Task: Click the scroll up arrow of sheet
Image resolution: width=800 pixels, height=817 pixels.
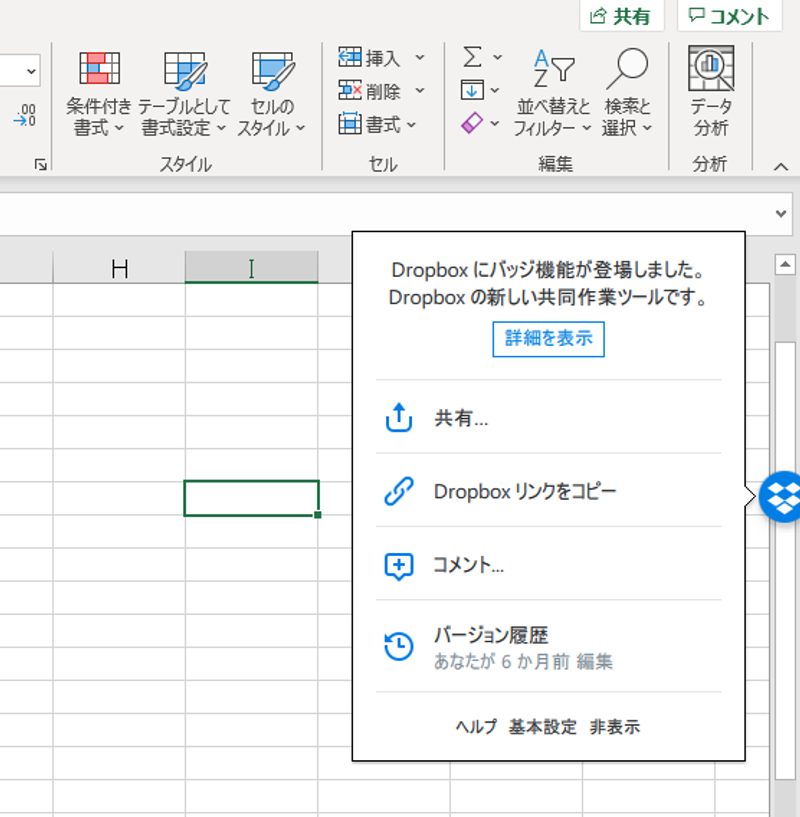Action: [x=784, y=265]
